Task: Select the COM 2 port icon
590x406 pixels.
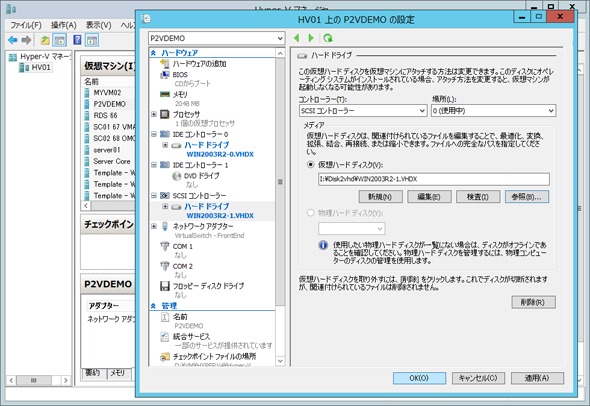Action: pyautogui.click(x=165, y=266)
